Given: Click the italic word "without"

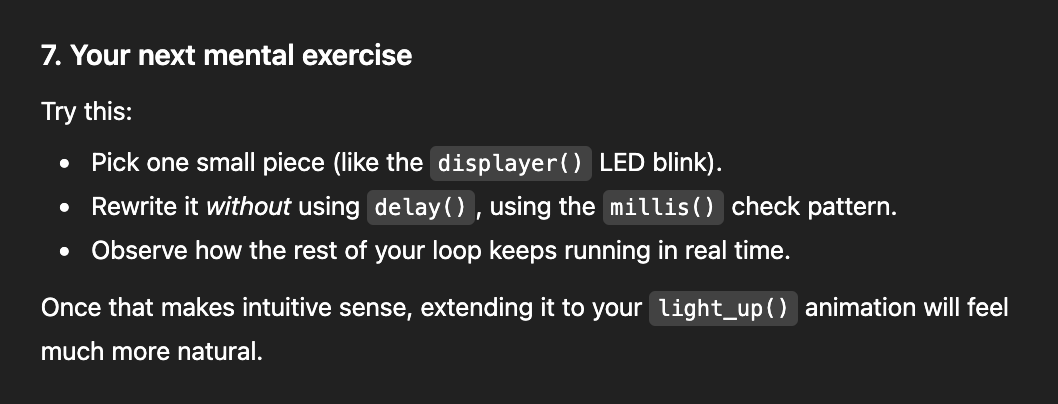Looking at the screenshot, I should [x=248, y=207].
